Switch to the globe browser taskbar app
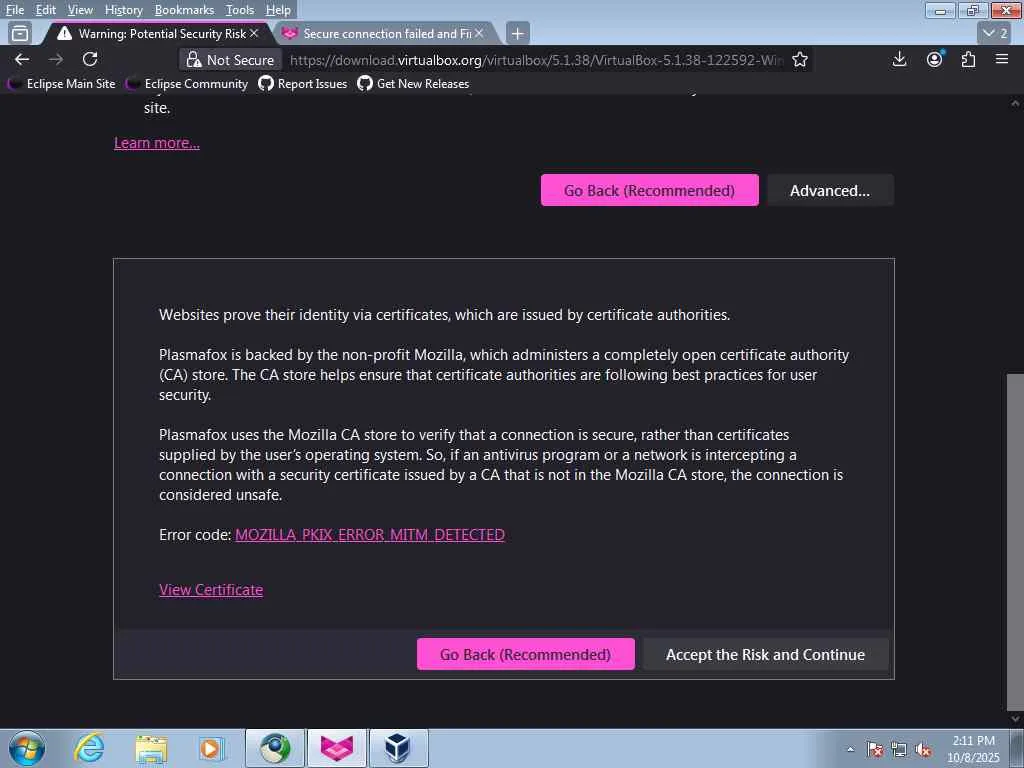The height and width of the screenshot is (768, 1024). point(275,748)
